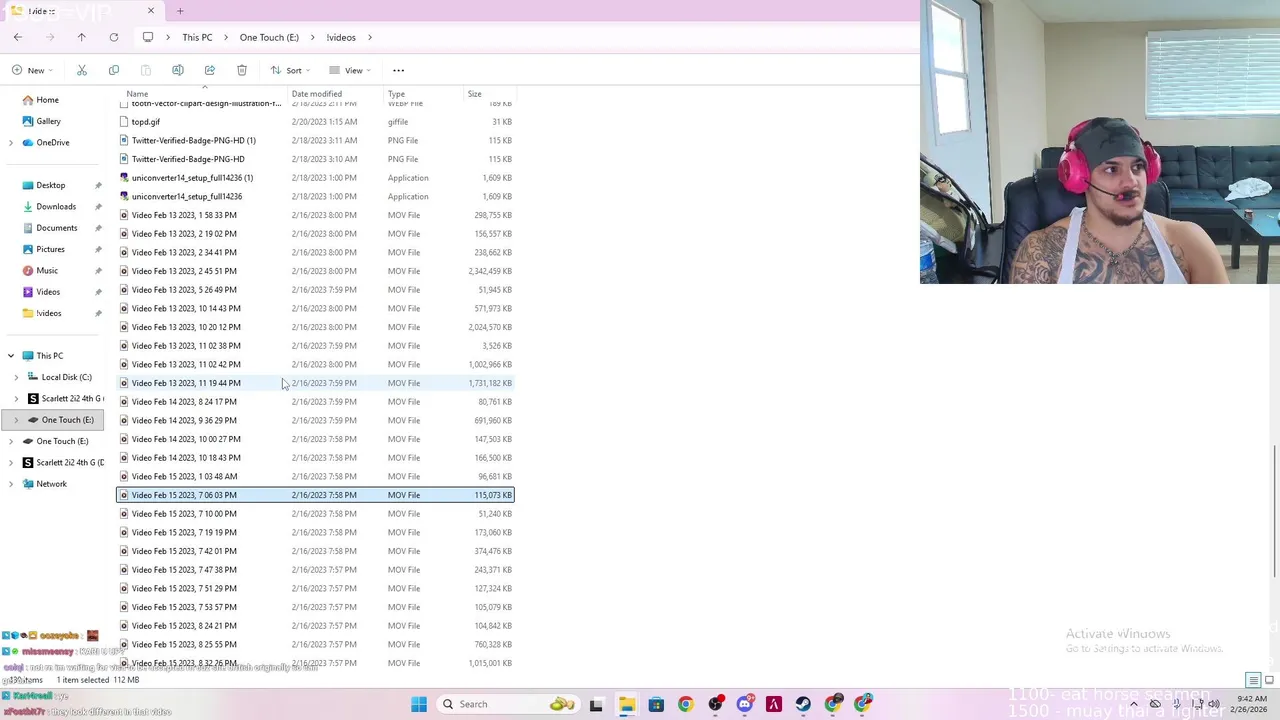Select Video Feb 13 2023, 2 45 51 PM

pos(315,271)
